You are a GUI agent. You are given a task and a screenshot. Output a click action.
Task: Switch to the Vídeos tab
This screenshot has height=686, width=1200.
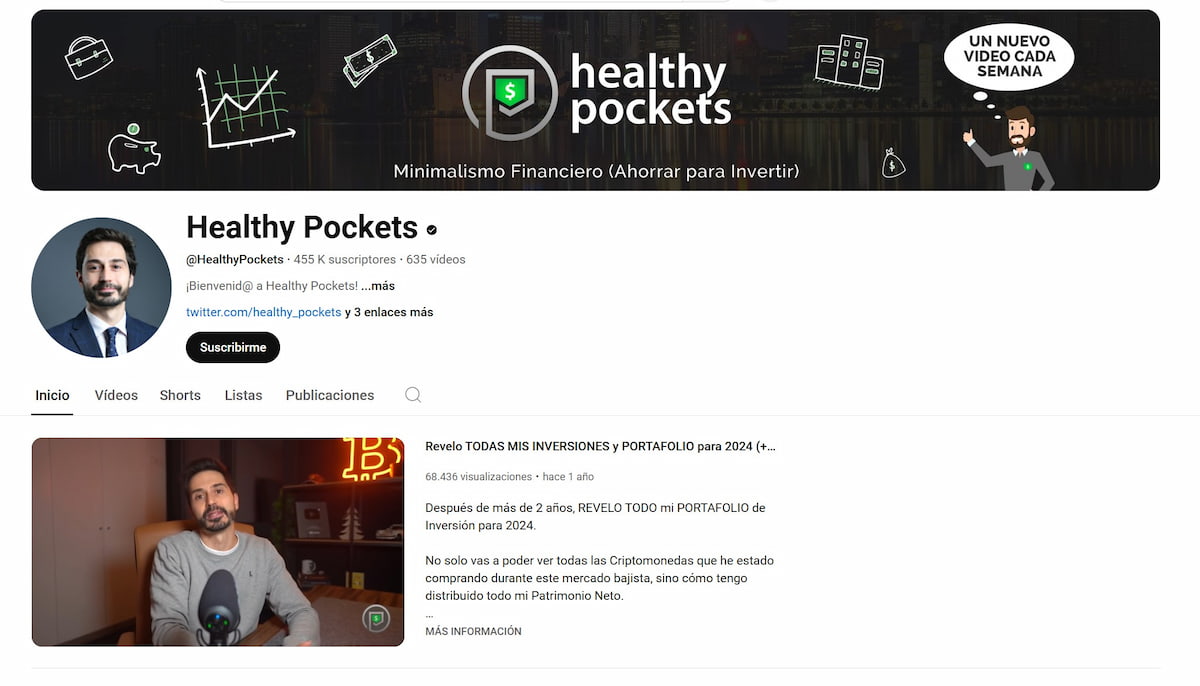pos(116,395)
